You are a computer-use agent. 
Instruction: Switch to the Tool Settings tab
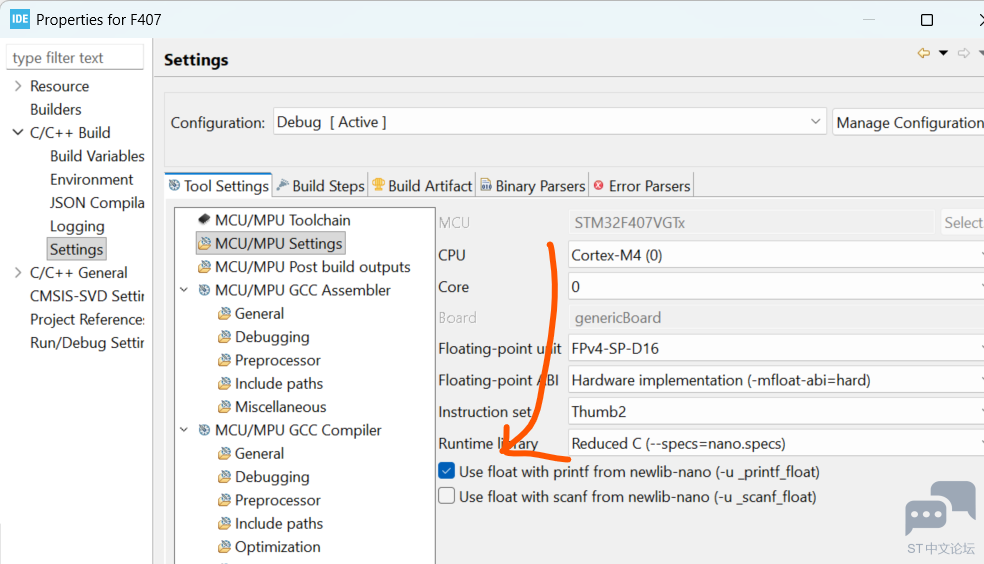point(218,186)
